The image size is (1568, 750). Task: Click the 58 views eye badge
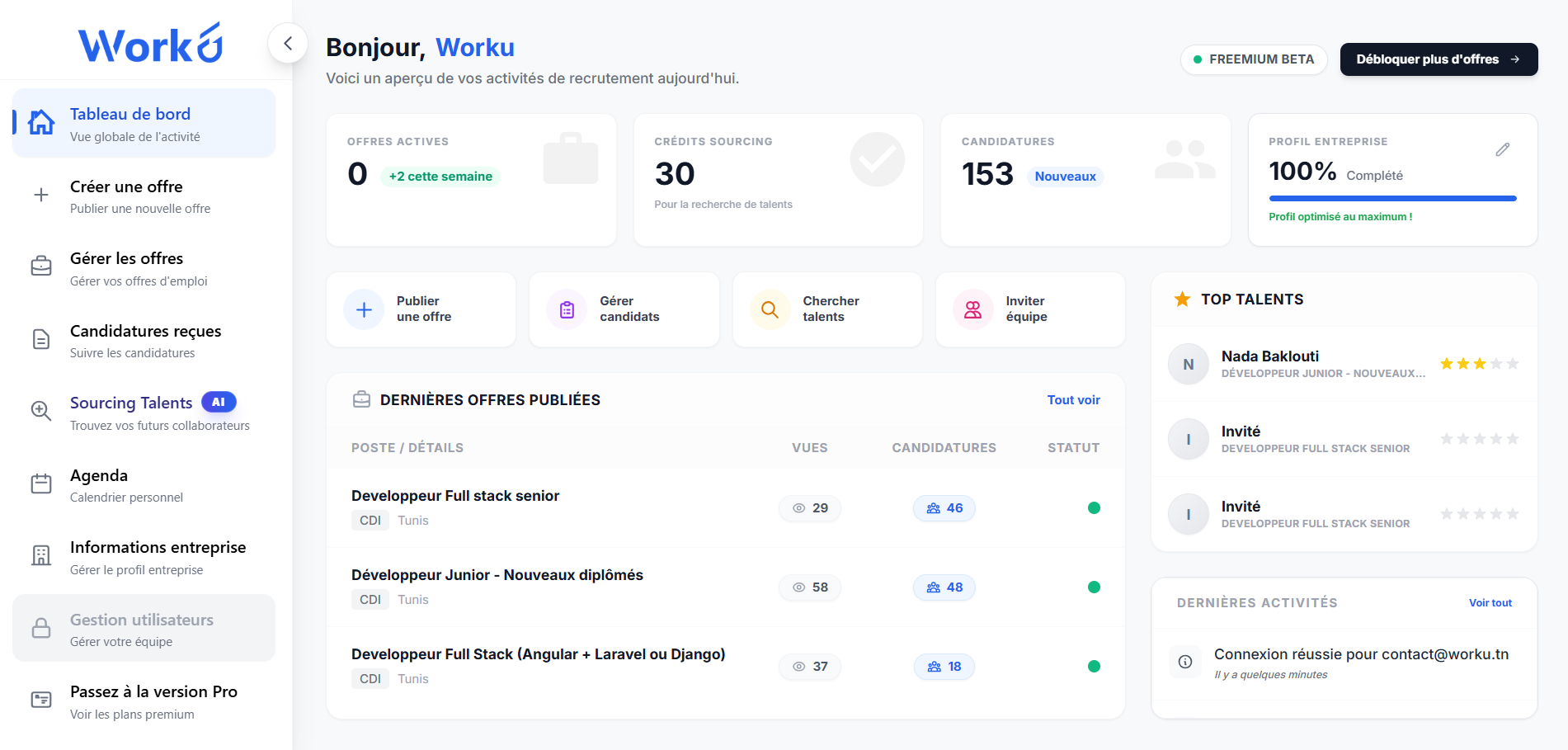tap(810, 587)
